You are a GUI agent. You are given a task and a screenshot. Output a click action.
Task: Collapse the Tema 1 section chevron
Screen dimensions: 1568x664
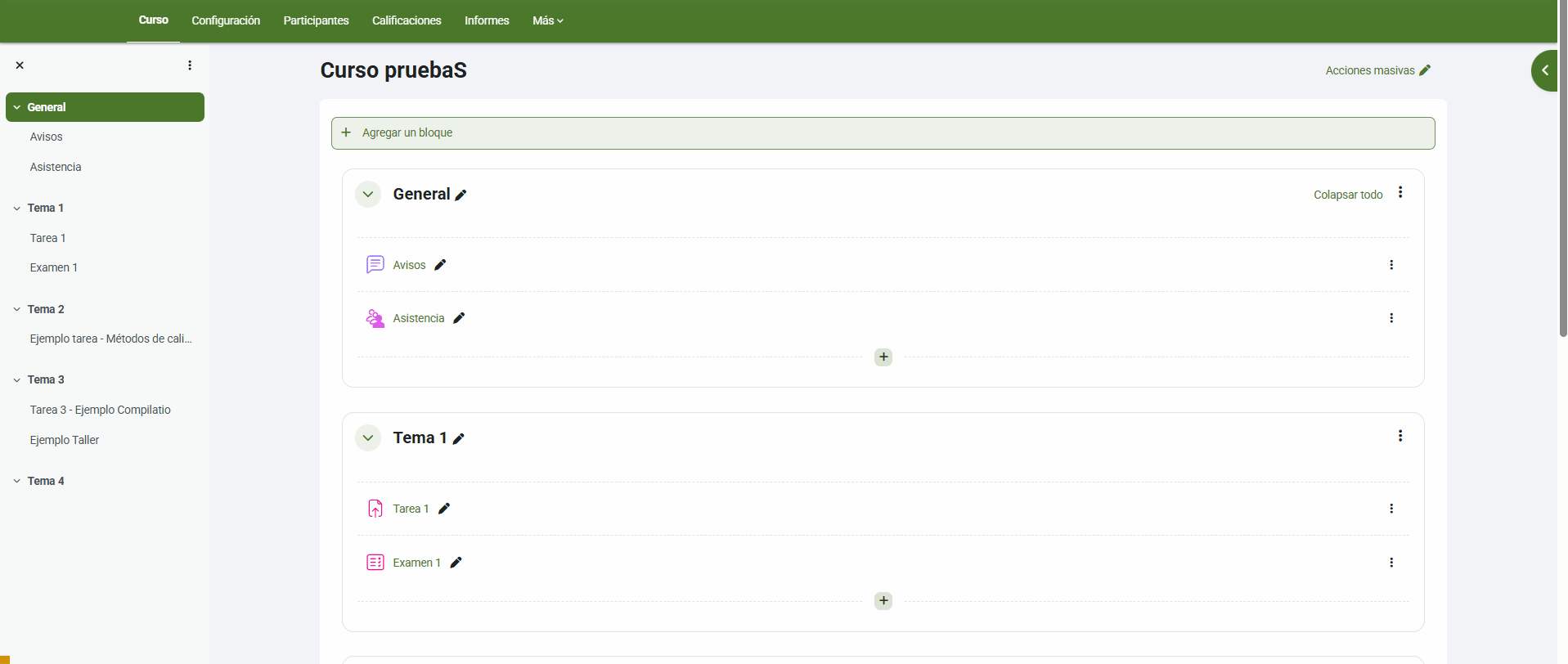click(368, 438)
